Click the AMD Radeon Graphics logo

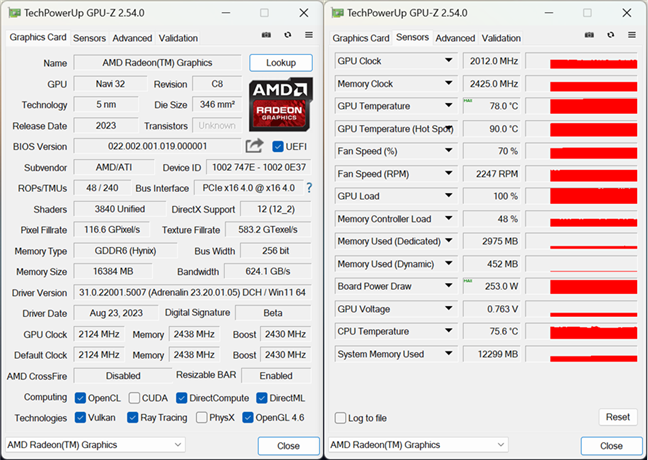[x=280, y=104]
